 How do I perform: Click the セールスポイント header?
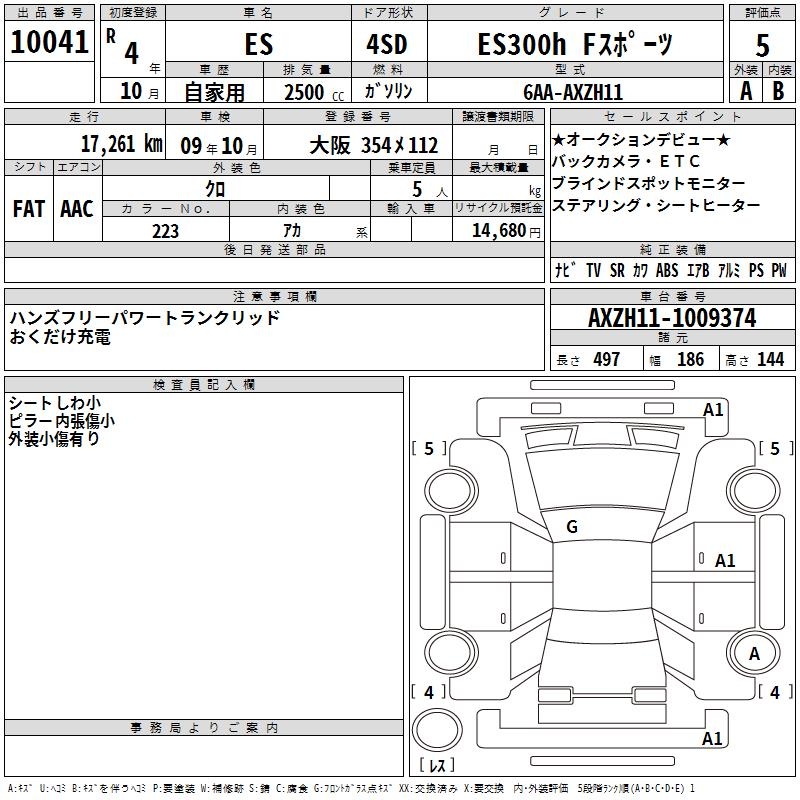(672, 116)
